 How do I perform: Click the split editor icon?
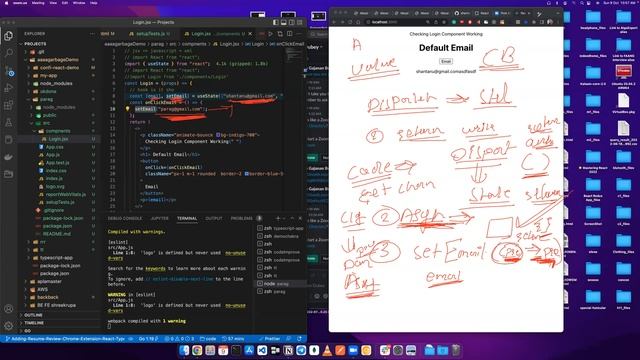(x=289, y=34)
